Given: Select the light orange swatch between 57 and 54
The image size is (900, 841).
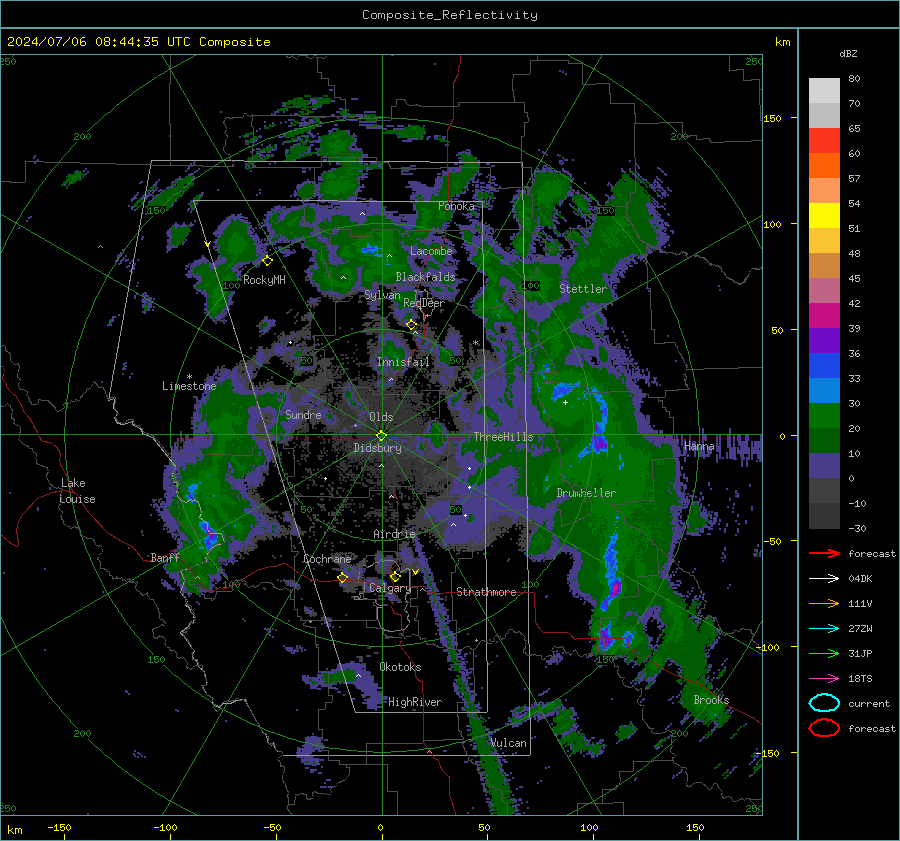Looking at the screenshot, I should pyautogui.click(x=824, y=191).
